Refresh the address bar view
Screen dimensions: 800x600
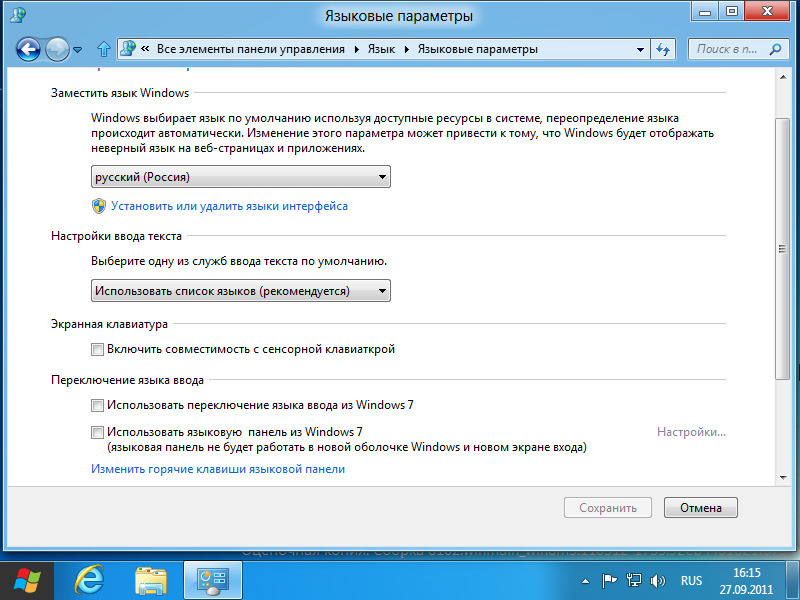click(x=663, y=49)
